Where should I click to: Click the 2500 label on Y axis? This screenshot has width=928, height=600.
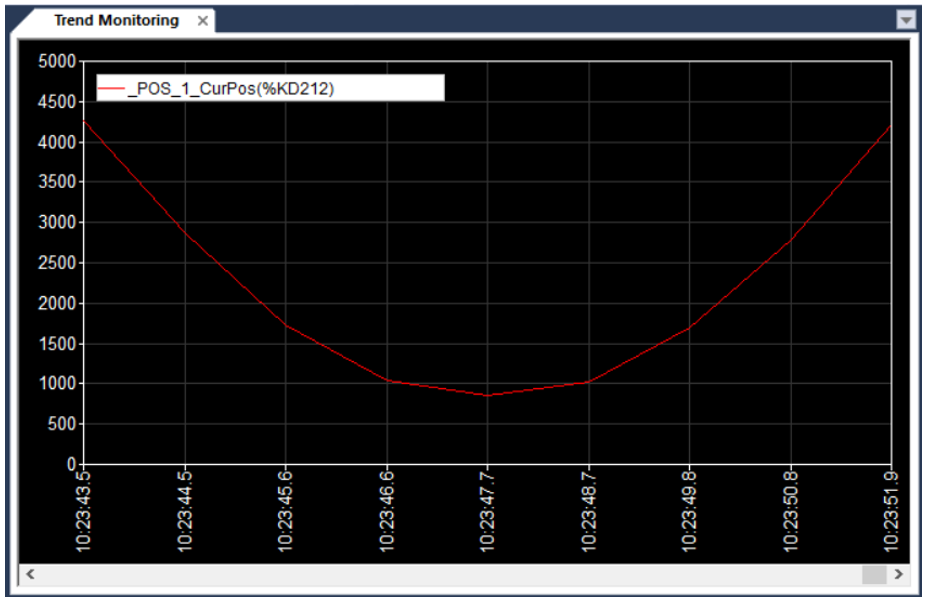point(57,263)
